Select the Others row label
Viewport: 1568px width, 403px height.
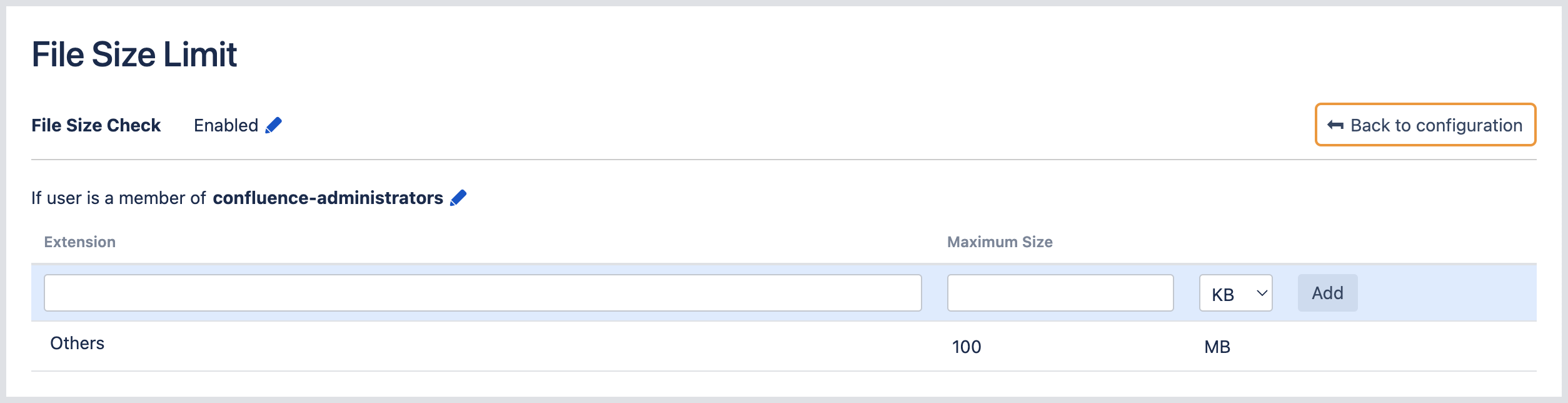point(77,344)
